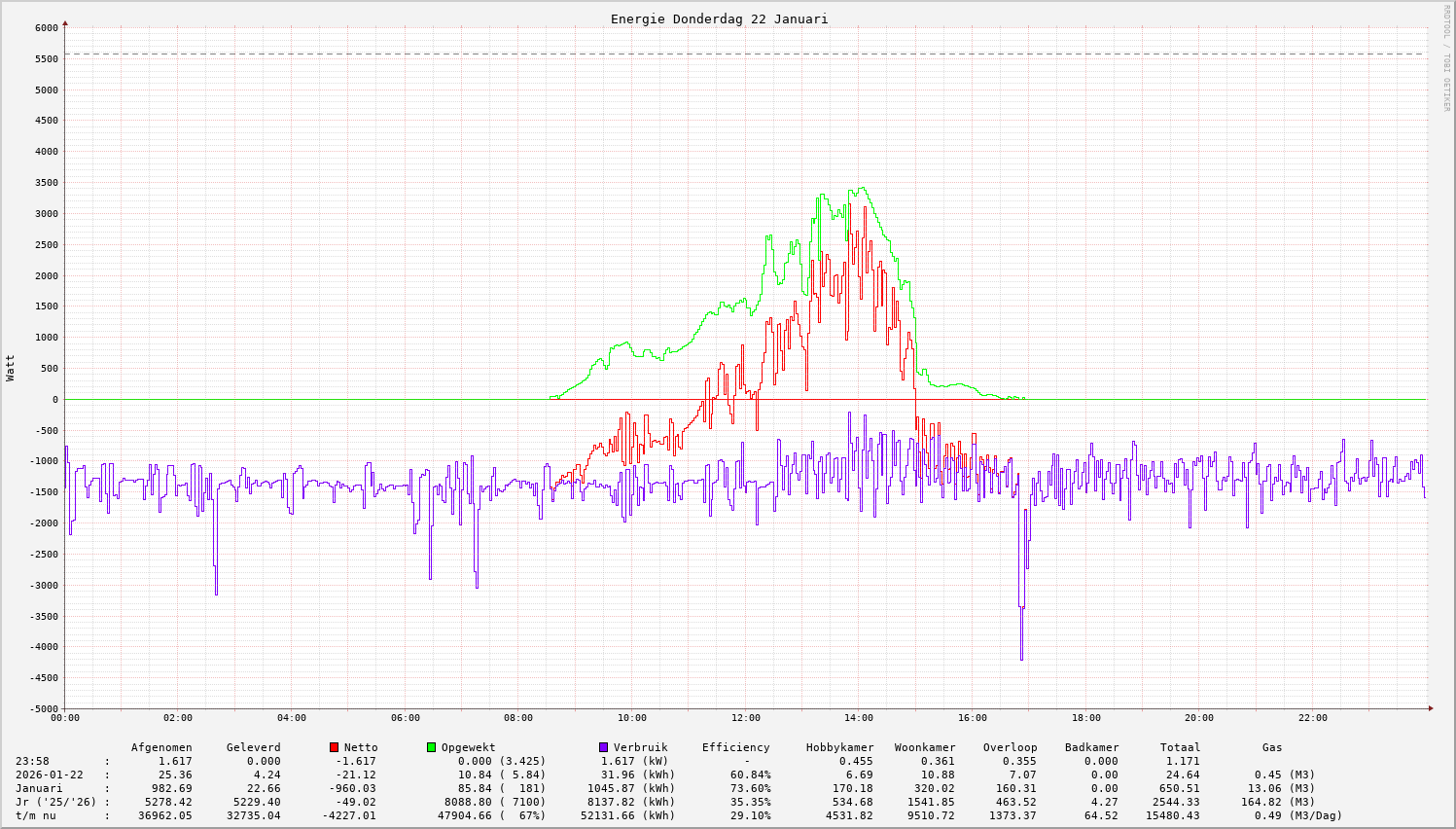Click the red Netto legend swatch

335,747
